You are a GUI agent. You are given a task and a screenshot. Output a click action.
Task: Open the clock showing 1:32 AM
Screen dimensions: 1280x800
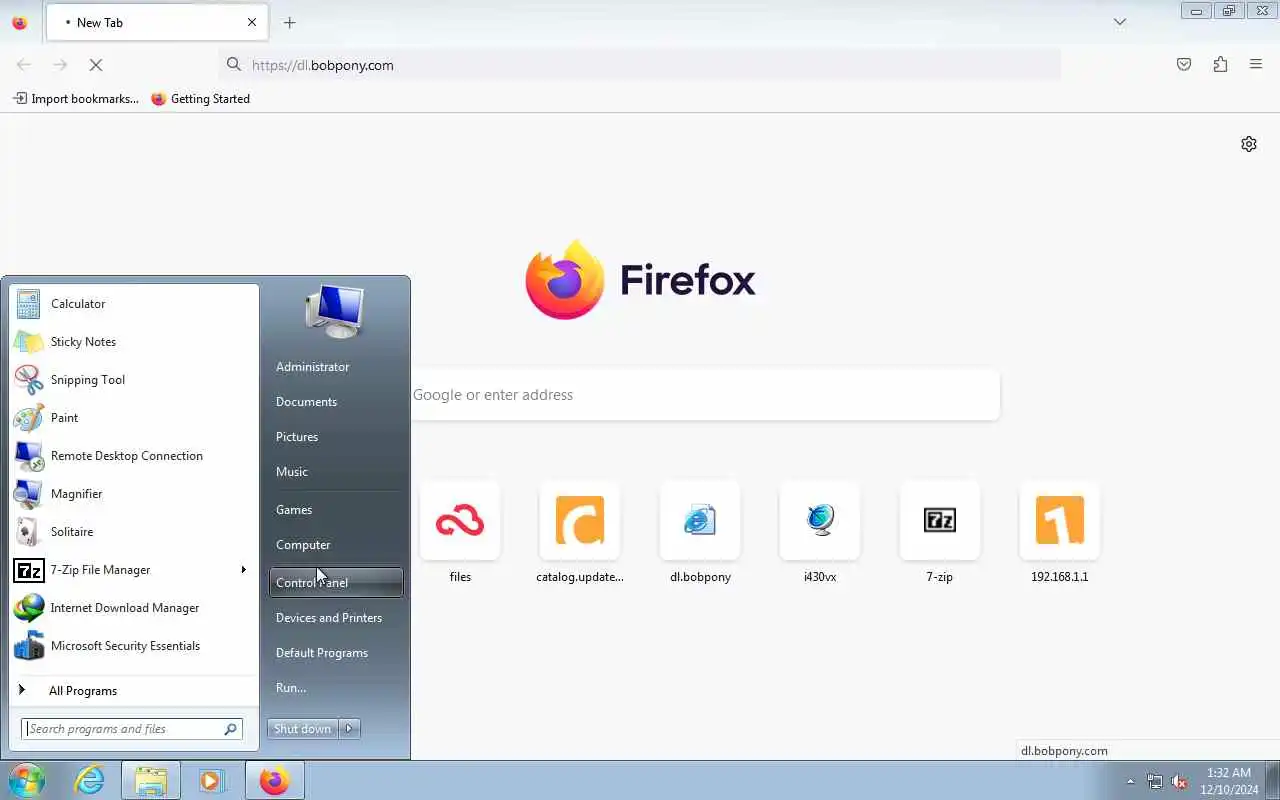(1229, 781)
